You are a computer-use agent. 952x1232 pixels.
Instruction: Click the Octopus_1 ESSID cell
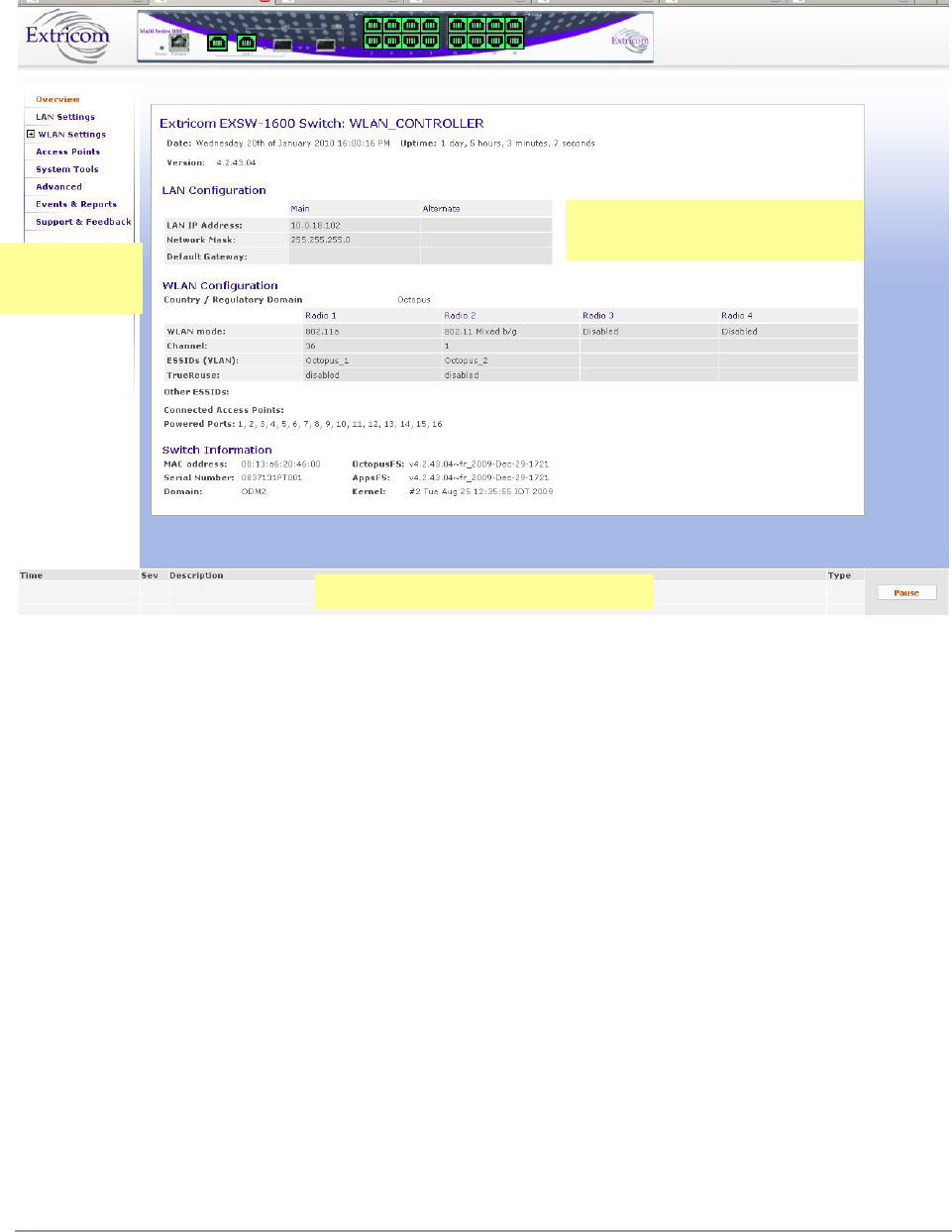(327, 360)
